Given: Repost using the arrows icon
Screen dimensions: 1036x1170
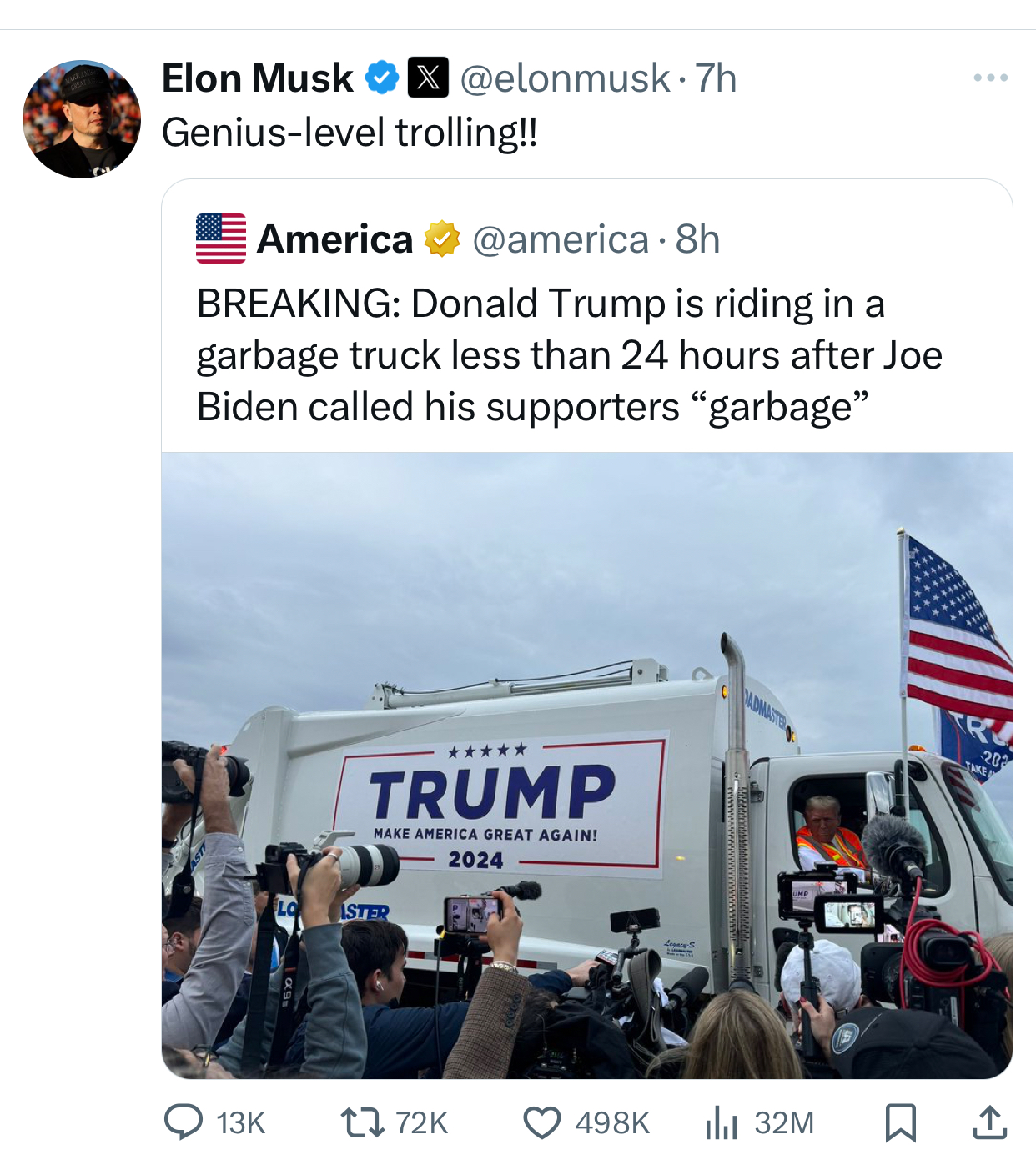Looking at the screenshot, I should 363,1122.
